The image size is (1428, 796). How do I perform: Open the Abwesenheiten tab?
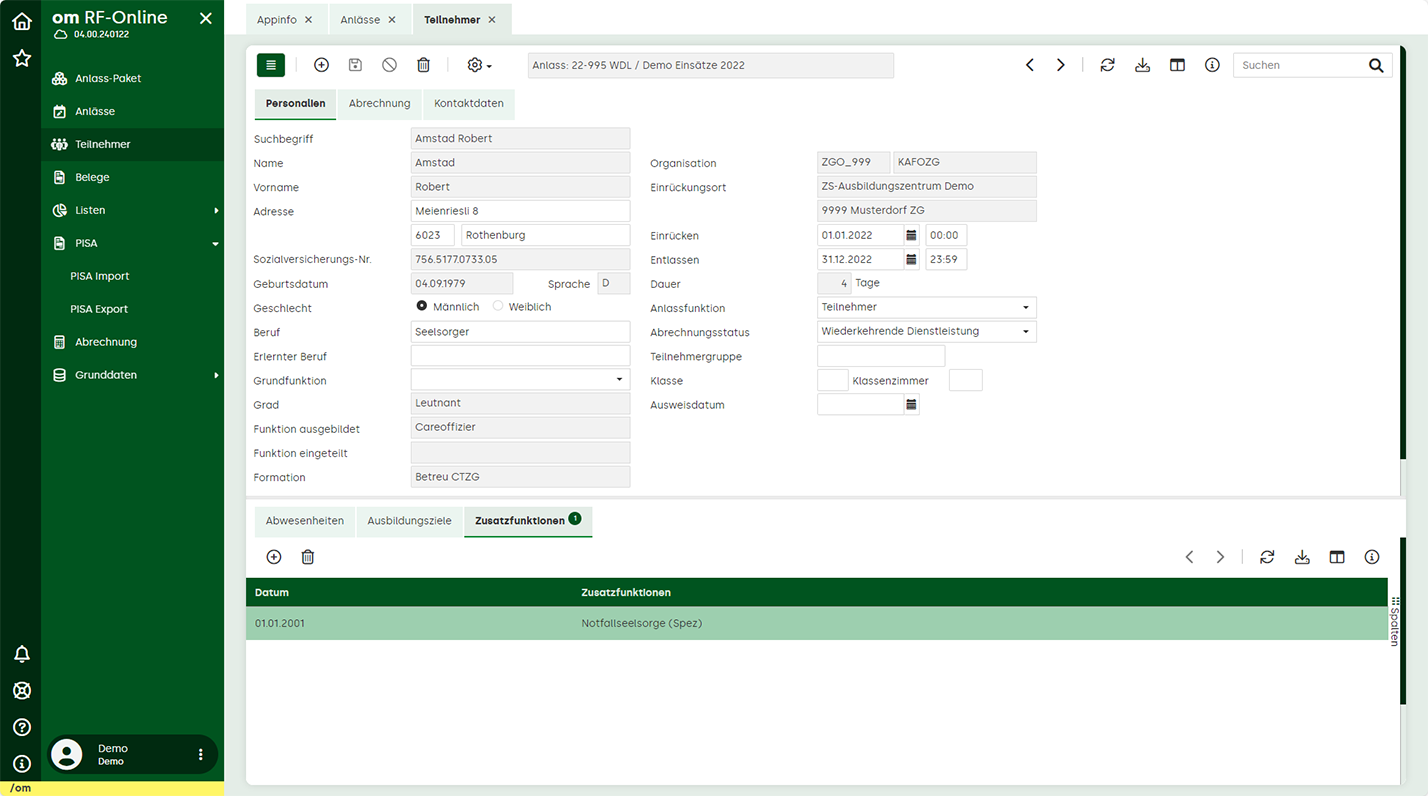pos(304,521)
